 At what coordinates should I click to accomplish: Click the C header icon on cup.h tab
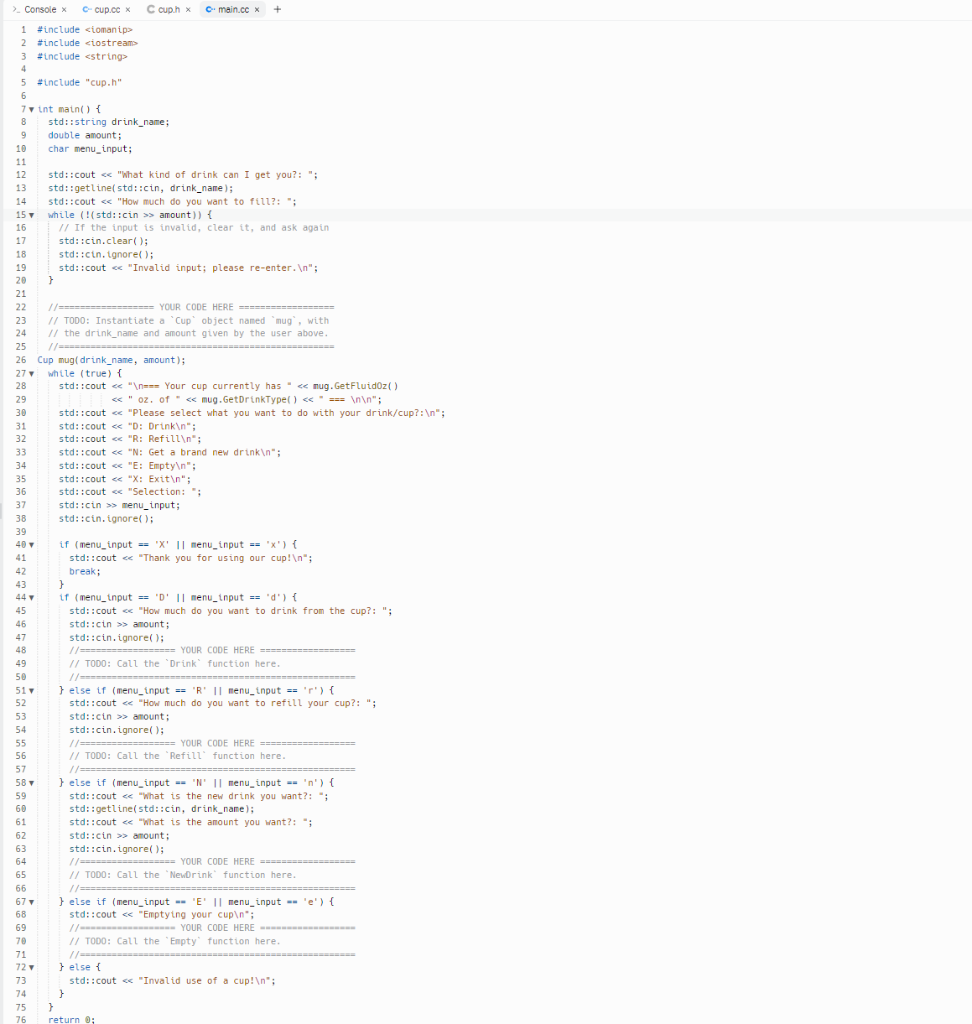[x=150, y=9]
